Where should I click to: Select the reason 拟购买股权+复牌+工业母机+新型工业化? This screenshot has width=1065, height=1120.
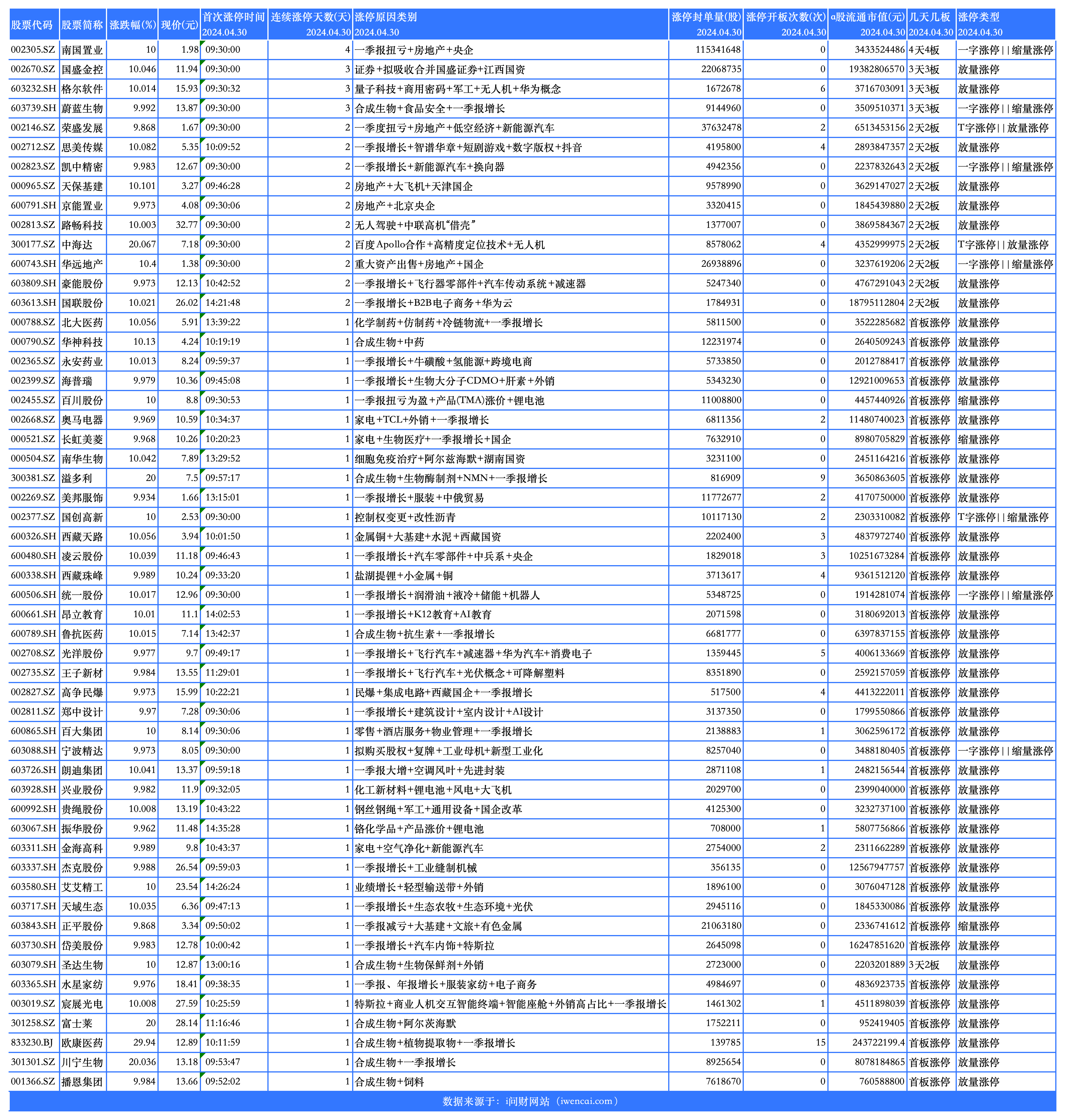(x=449, y=750)
